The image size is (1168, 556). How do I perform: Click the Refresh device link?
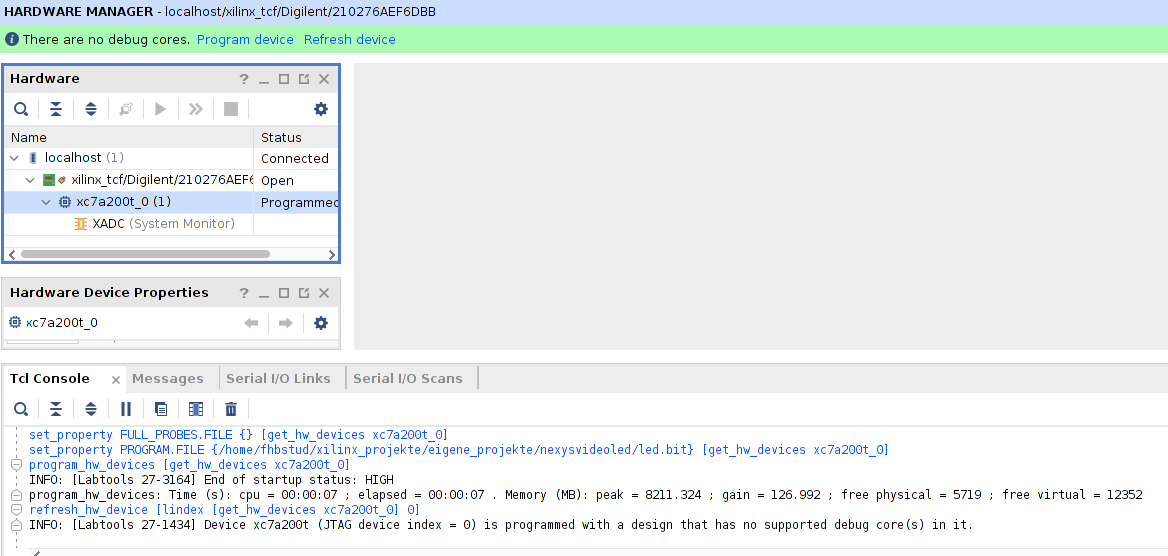[x=349, y=40]
